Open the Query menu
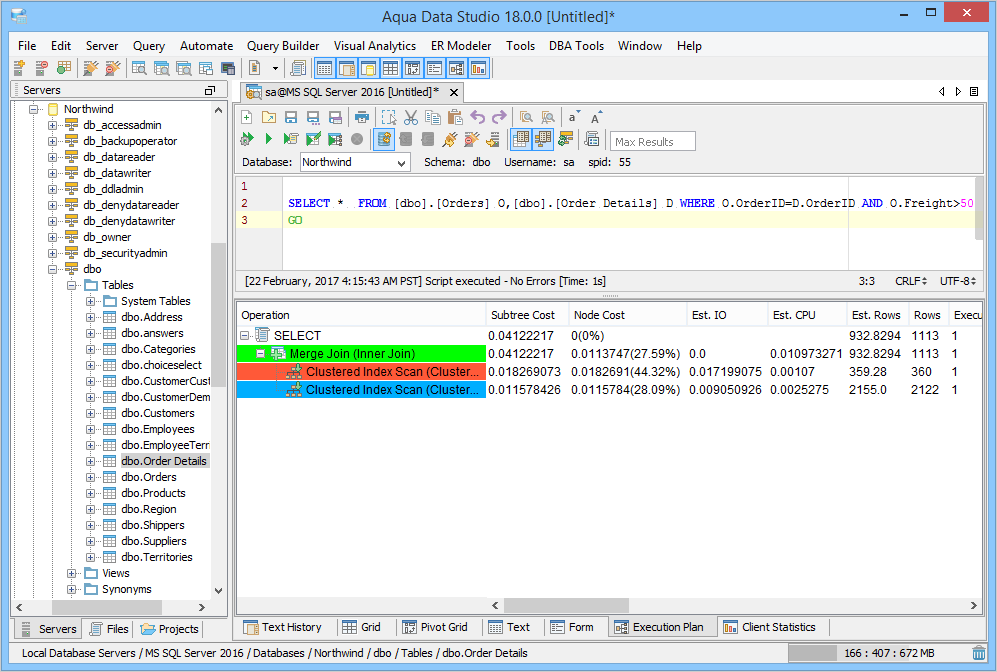This screenshot has height=672, width=997. point(149,46)
